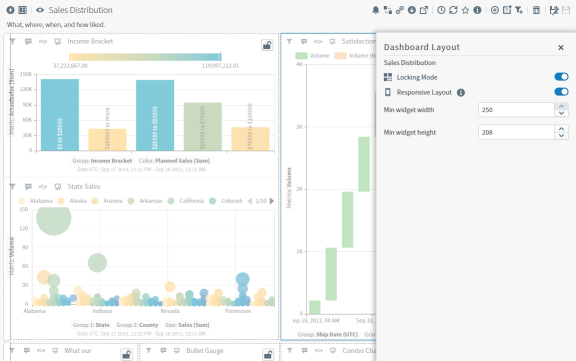Screen dimensions: 576x361
Task: Unlock the Income Bracket widget padlock
Action: (x=267, y=45)
